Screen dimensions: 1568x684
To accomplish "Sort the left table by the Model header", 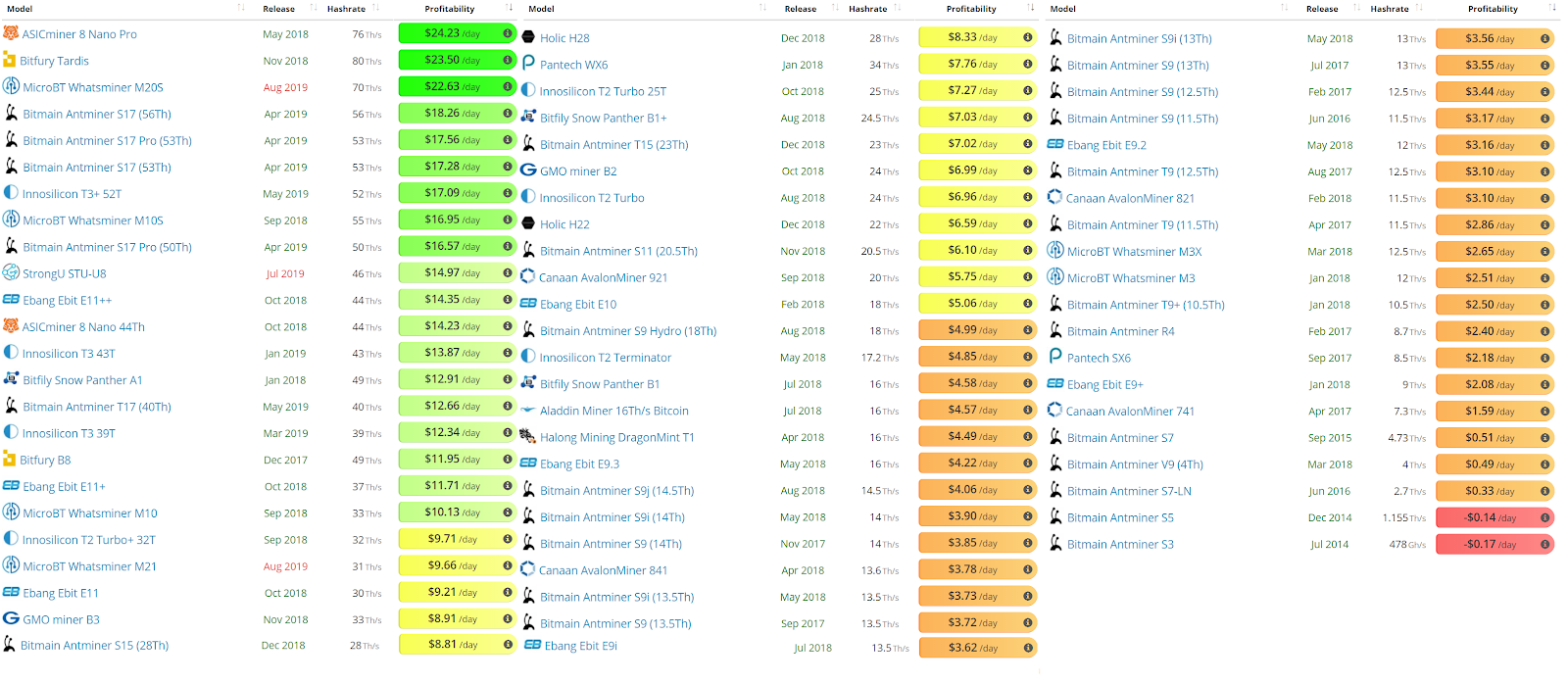I will tap(20, 9).
